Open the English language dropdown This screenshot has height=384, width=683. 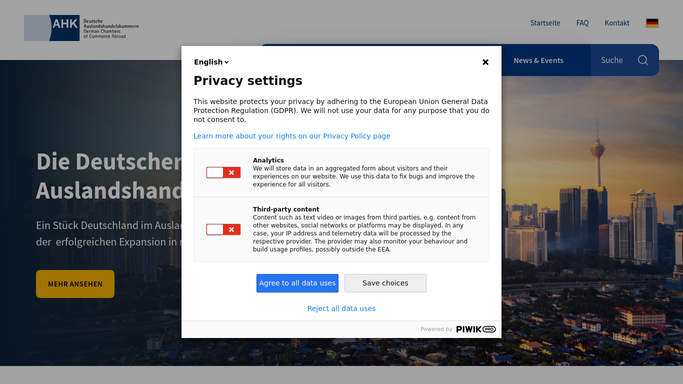211,62
